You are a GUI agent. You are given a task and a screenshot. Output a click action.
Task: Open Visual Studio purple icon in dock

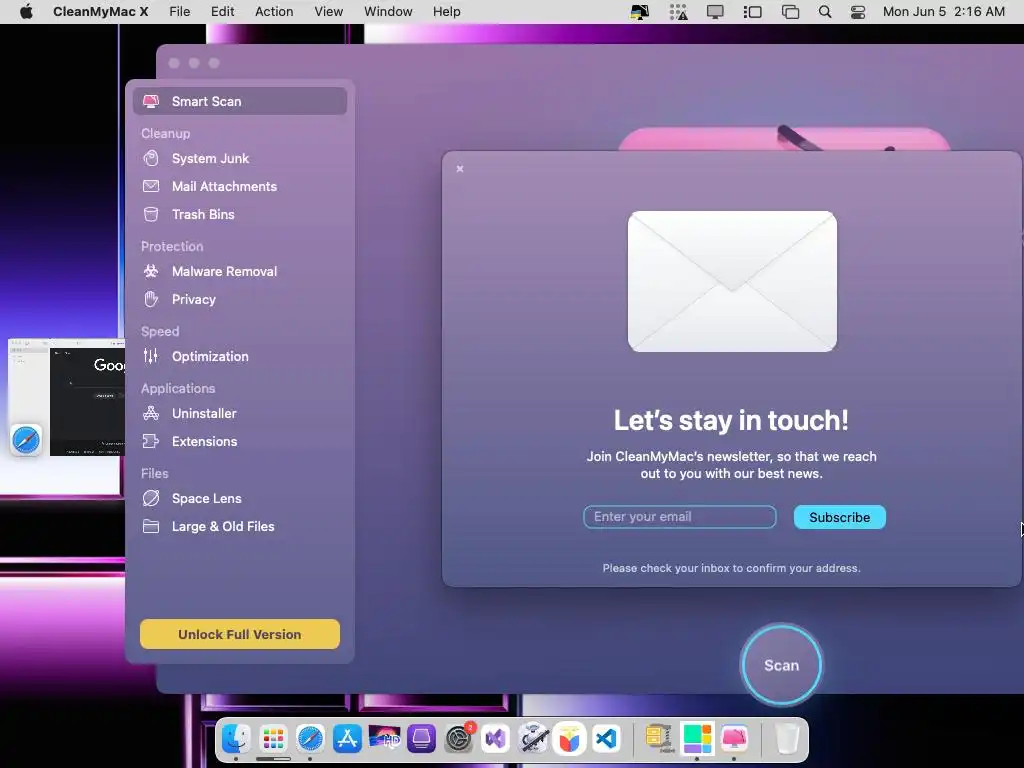click(x=496, y=739)
